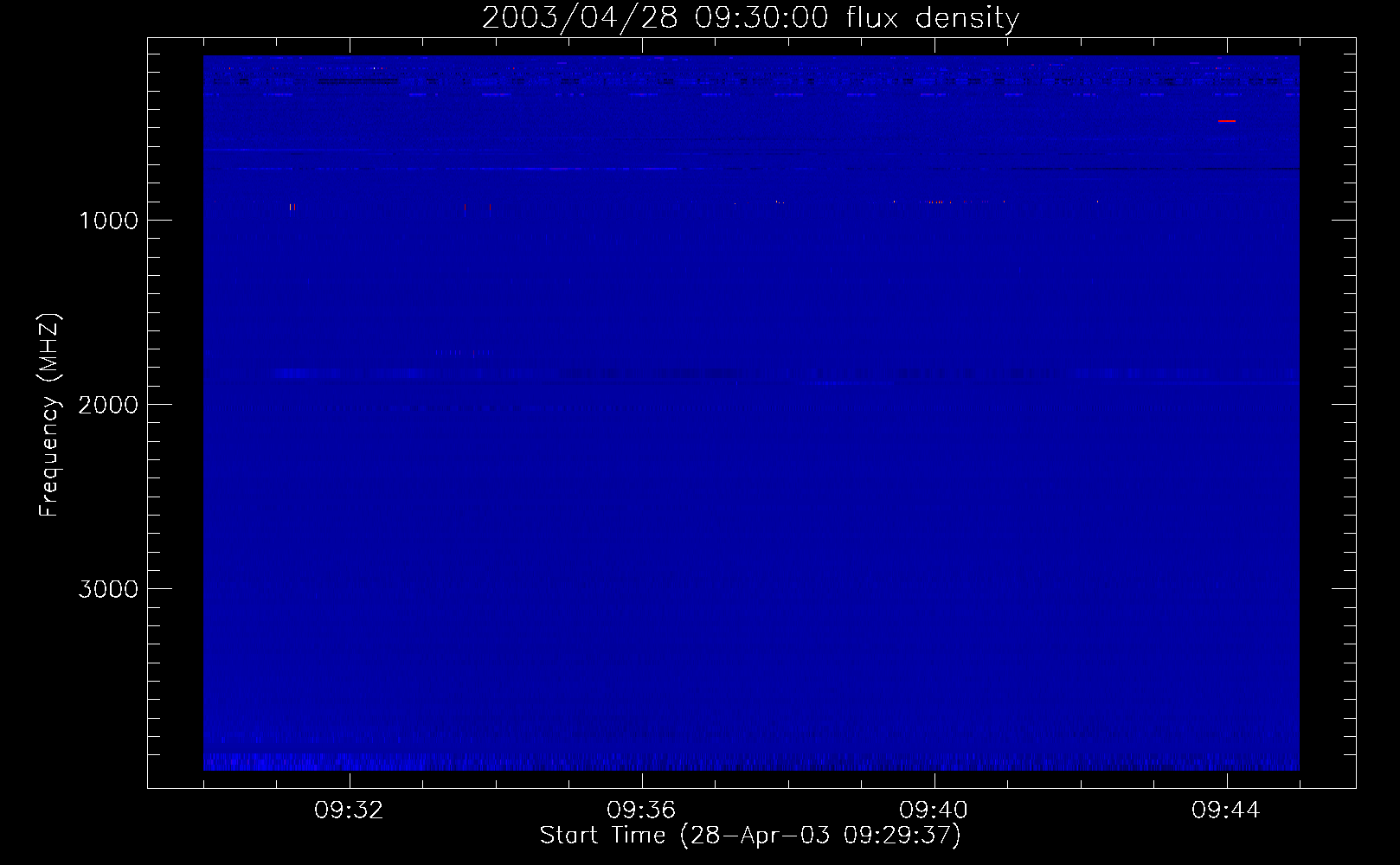Click the red burst marker near 09:44
The height and width of the screenshot is (865, 1400).
1226,121
